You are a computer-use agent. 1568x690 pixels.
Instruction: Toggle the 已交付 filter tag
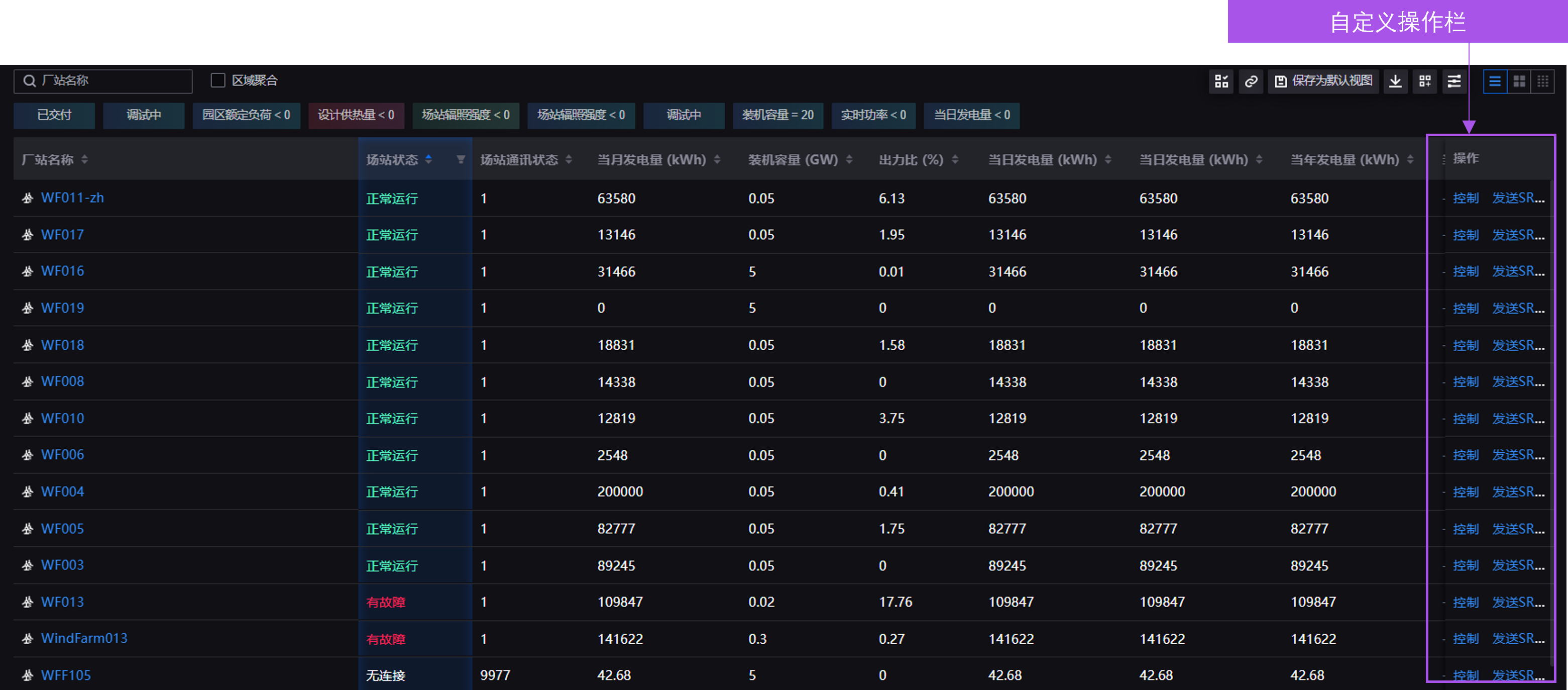(x=54, y=115)
